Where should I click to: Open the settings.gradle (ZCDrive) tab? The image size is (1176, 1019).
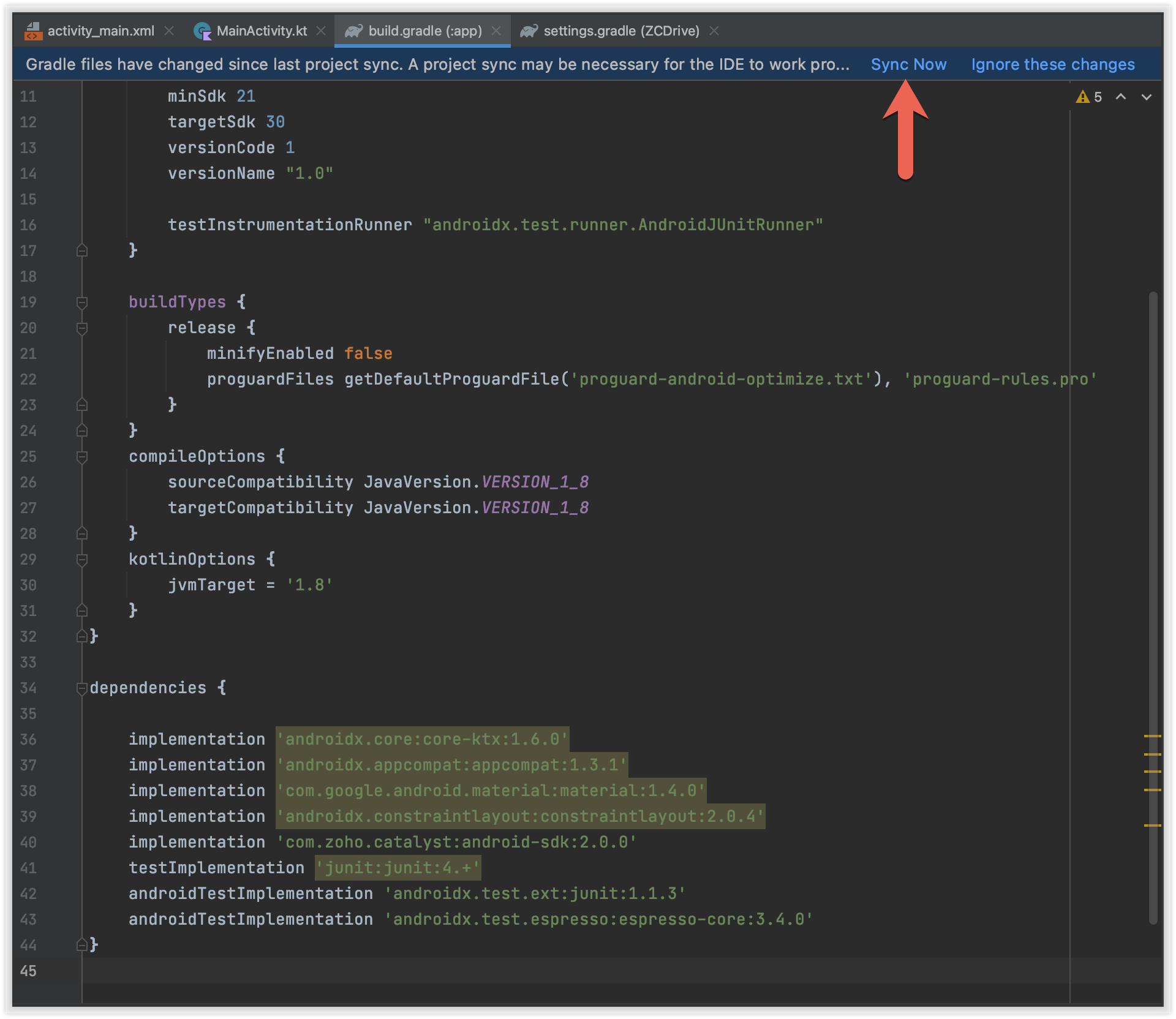pos(620,31)
